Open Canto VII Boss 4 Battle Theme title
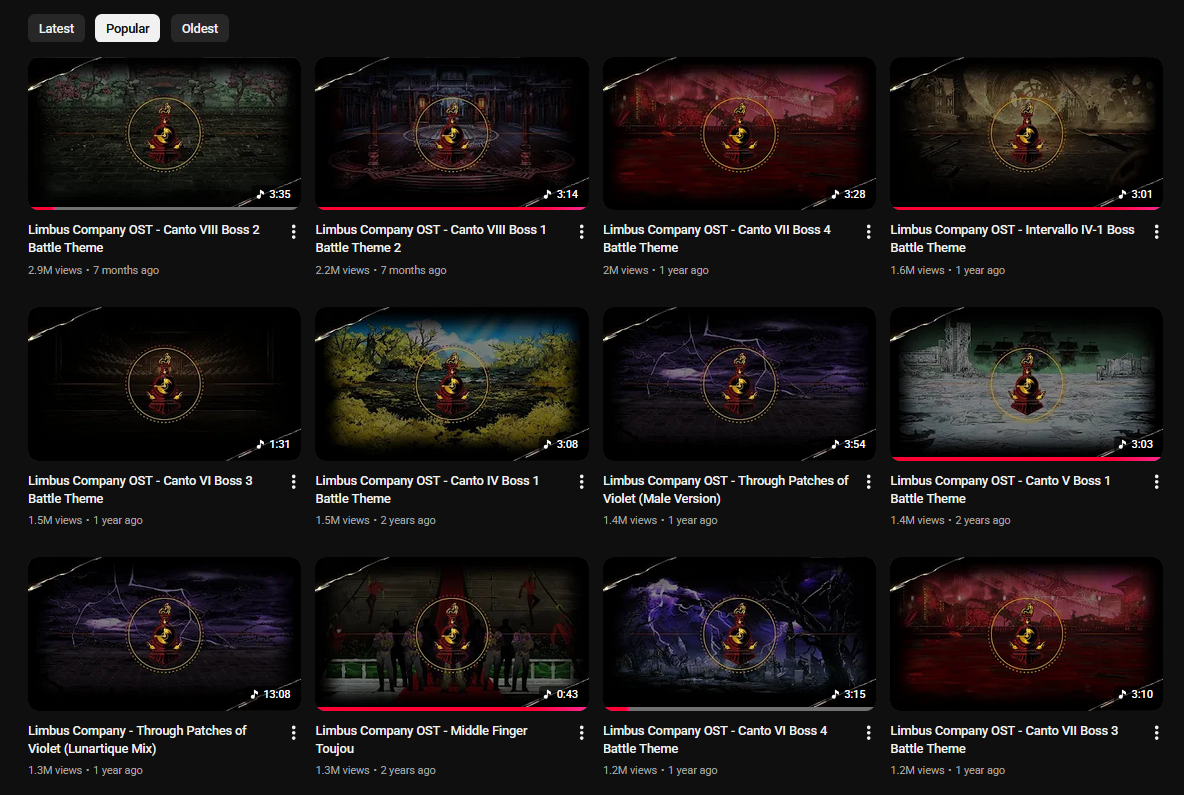This screenshot has width=1184, height=795. tap(717, 239)
